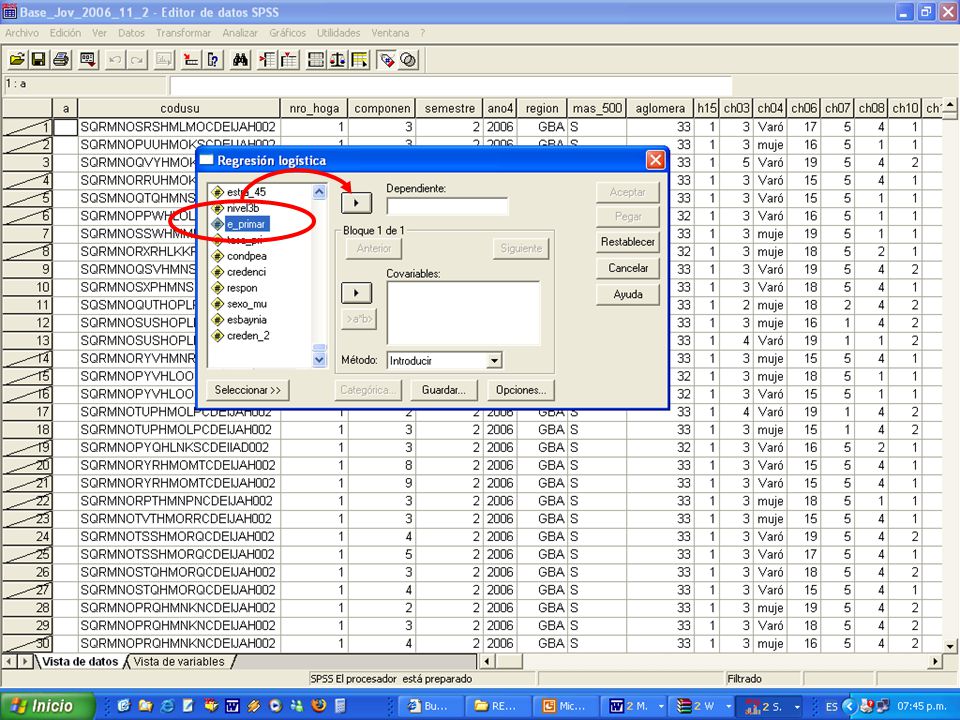Click the Restablecer button
This screenshot has height=720, width=960.
[628, 242]
